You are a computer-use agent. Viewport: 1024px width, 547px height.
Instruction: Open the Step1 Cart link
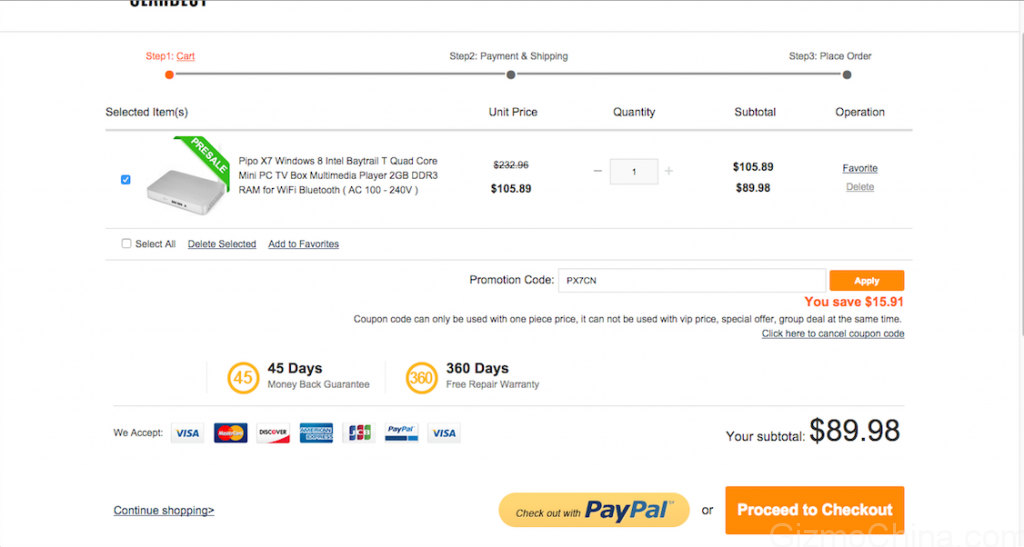click(185, 57)
